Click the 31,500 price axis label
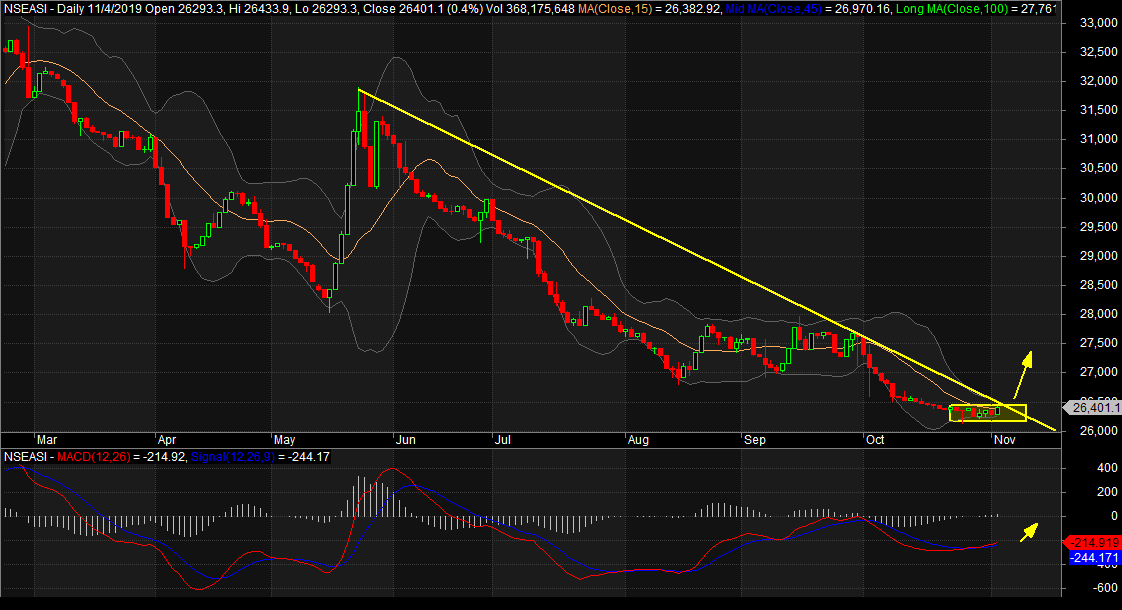 [1098, 110]
